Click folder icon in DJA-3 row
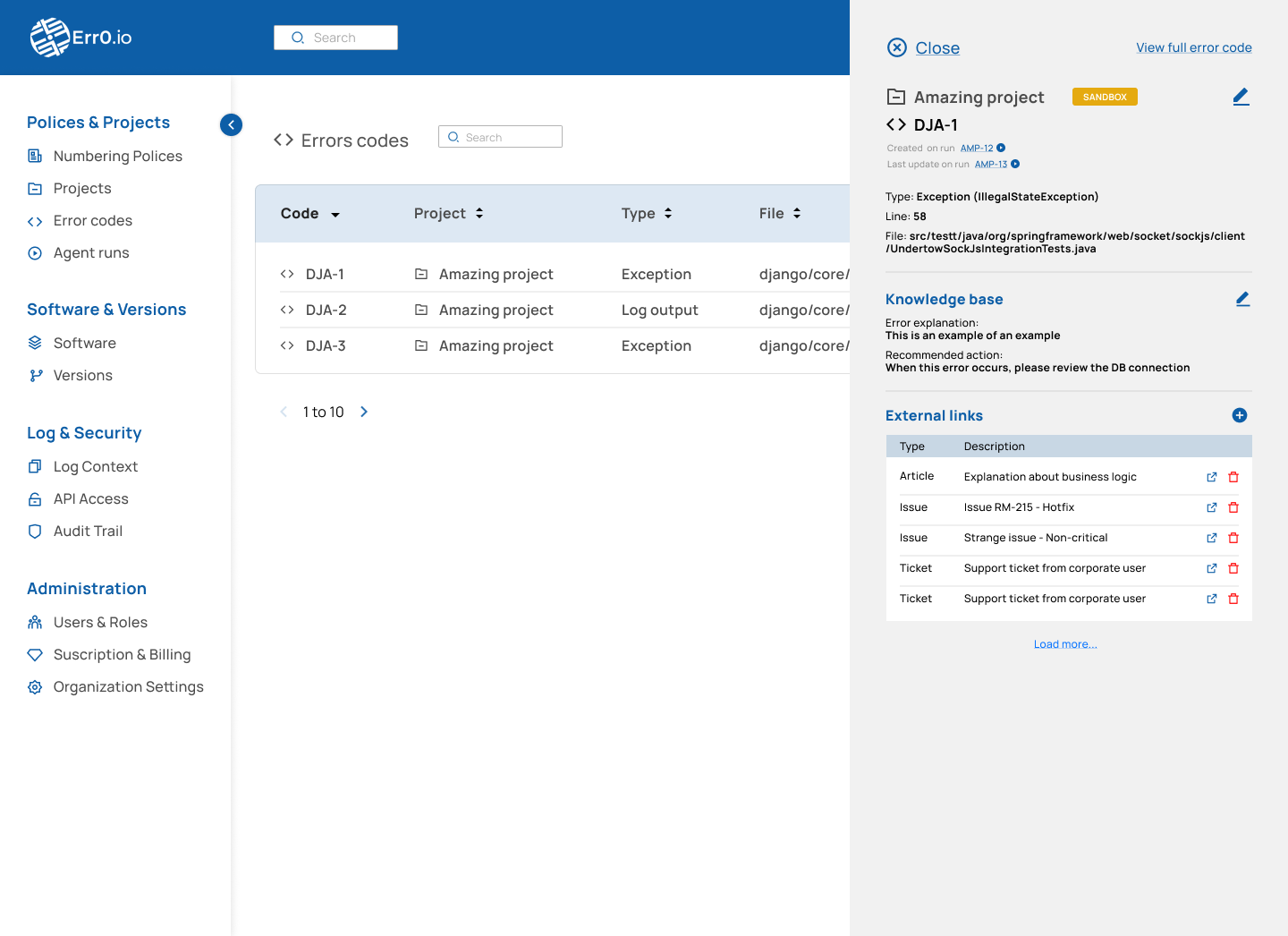Viewport: 1288px width, 936px height. (421, 345)
